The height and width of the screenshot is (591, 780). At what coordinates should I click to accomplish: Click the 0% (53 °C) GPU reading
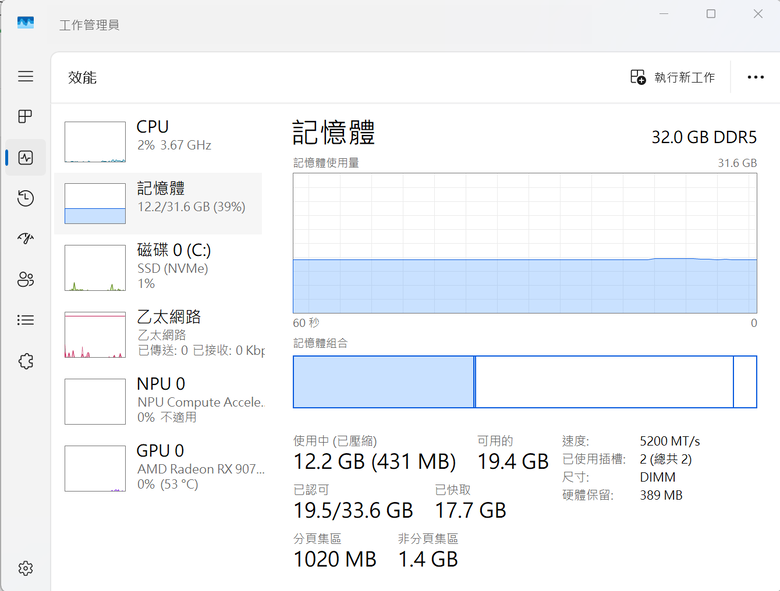coord(168,484)
